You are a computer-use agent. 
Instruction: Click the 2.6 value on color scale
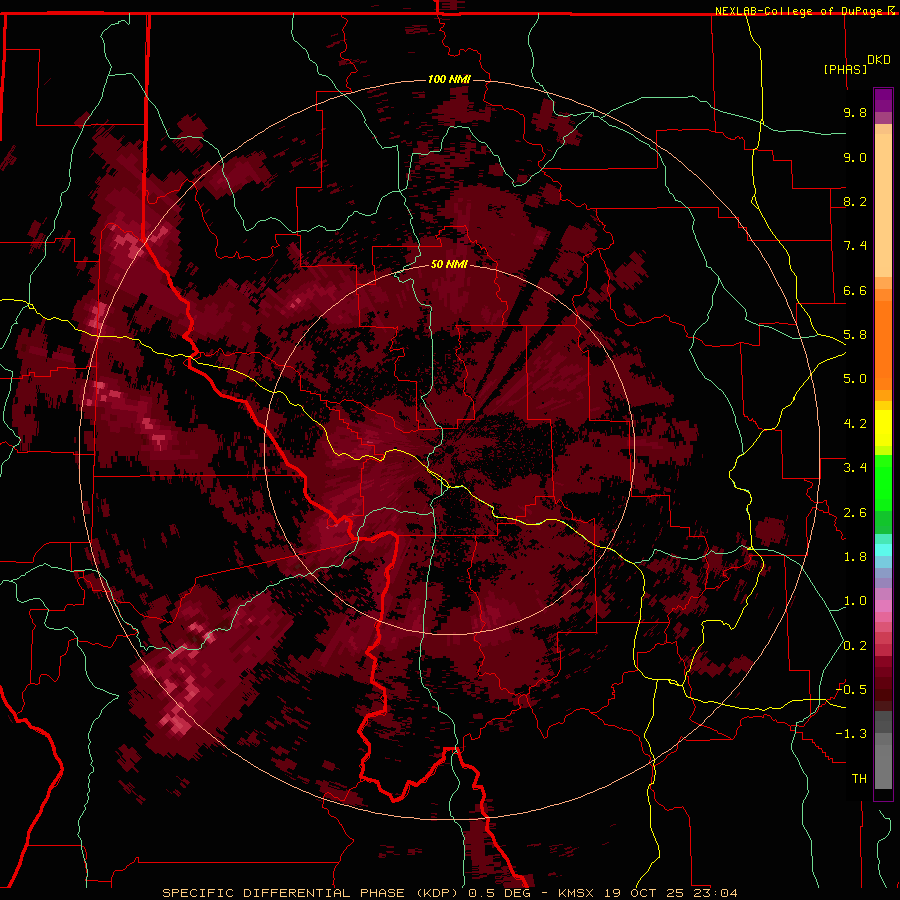[x=855, y=513]
